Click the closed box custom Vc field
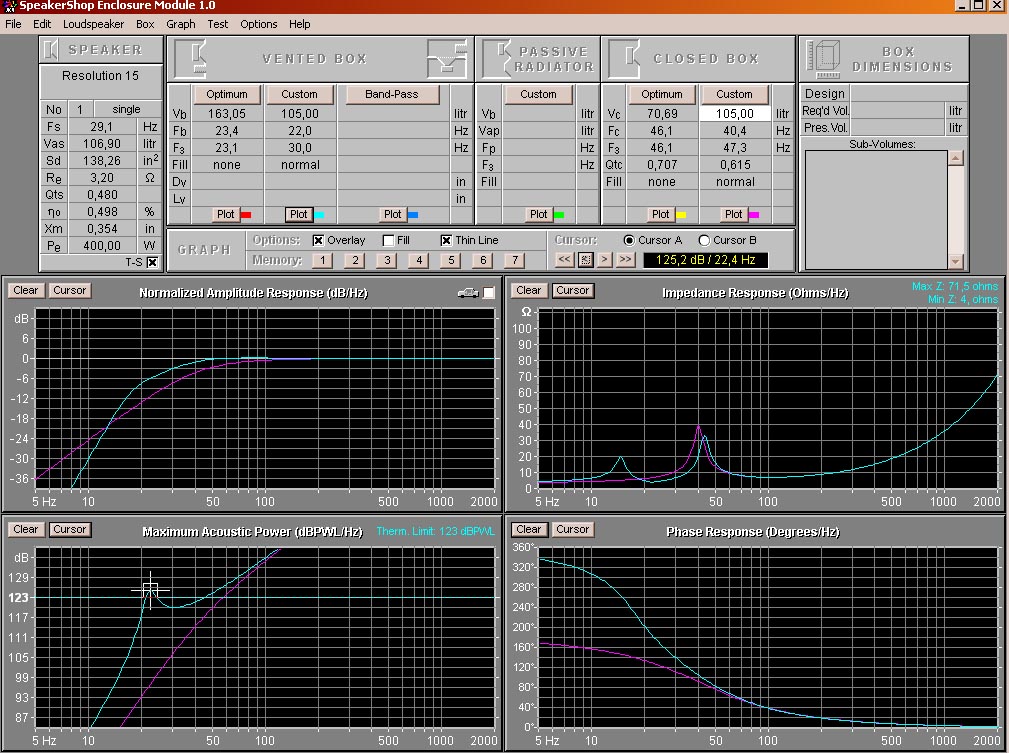 (734, 114)
